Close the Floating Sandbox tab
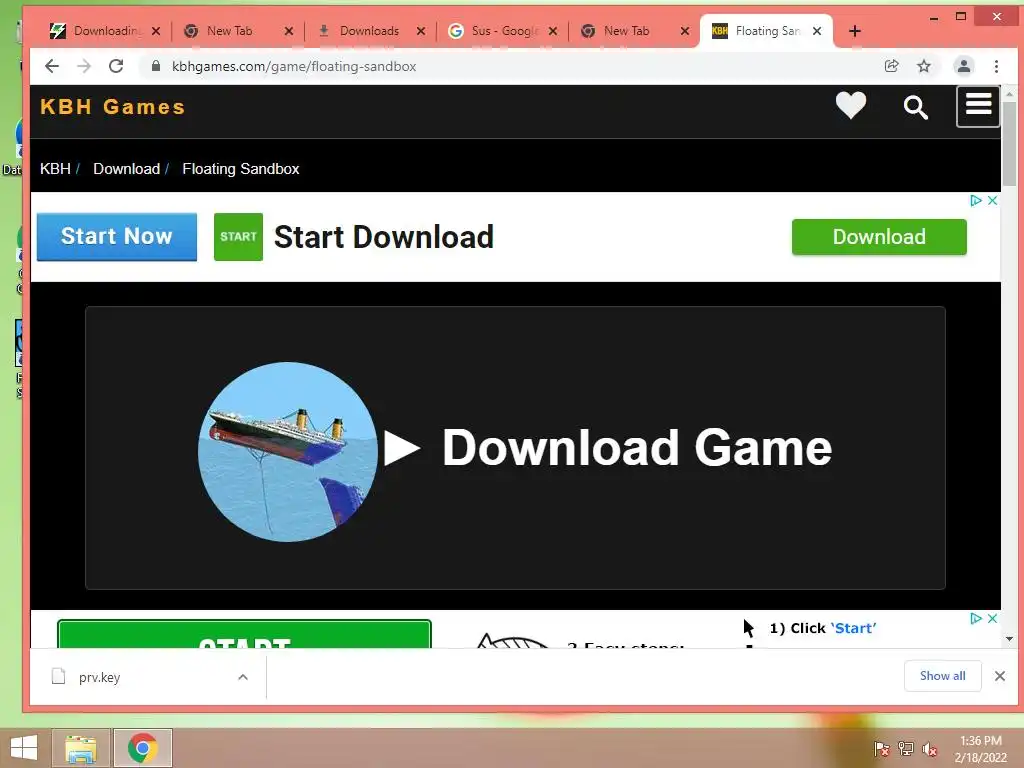The height and width of the screenshot is (768, 1024). tap(817, 31)
